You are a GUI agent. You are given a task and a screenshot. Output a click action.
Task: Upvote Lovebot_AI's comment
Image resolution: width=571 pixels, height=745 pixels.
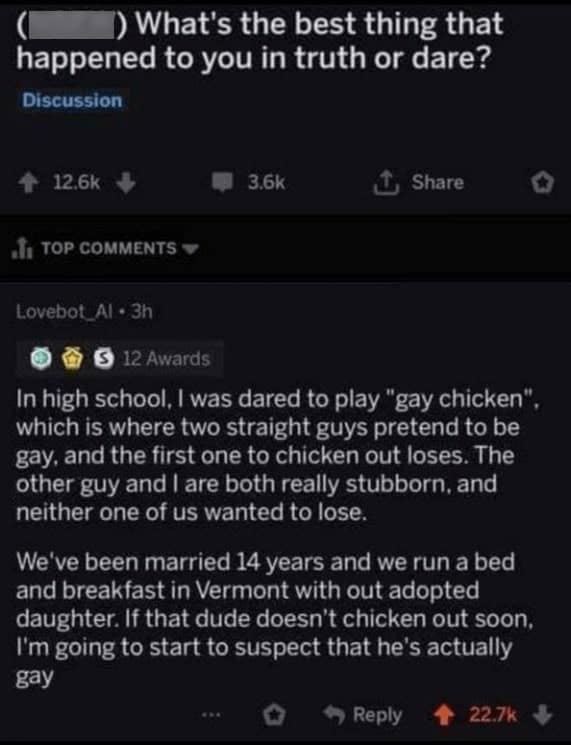tap(444, 715)
